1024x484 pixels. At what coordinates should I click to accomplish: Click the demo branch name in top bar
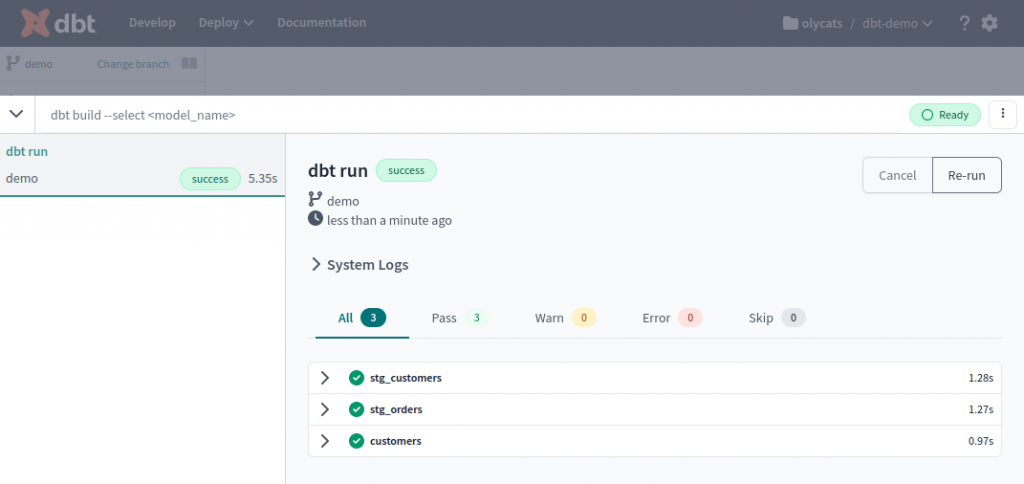tap(39, 64)
